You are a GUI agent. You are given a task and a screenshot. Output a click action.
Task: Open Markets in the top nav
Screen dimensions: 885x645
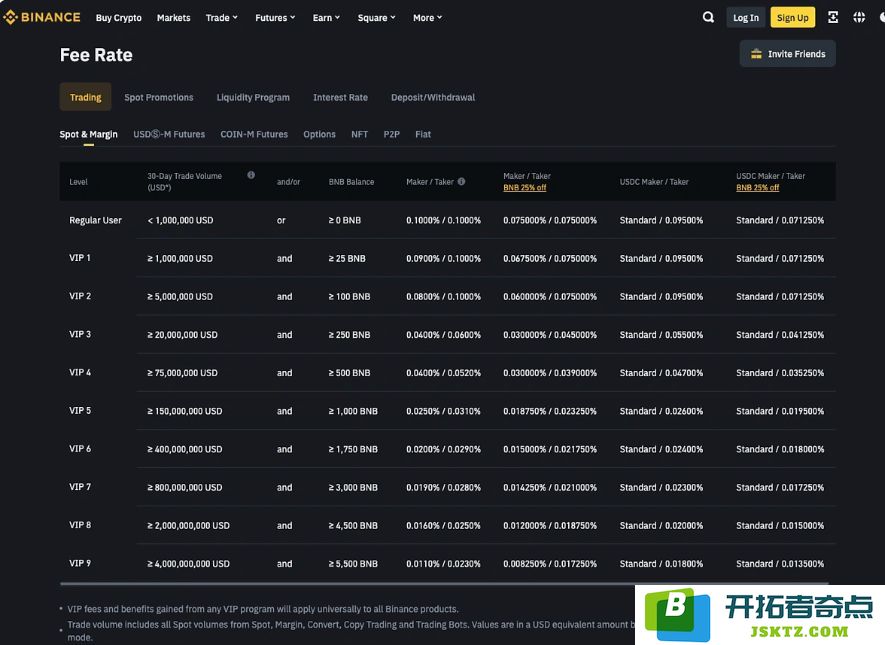coord(173,17)
